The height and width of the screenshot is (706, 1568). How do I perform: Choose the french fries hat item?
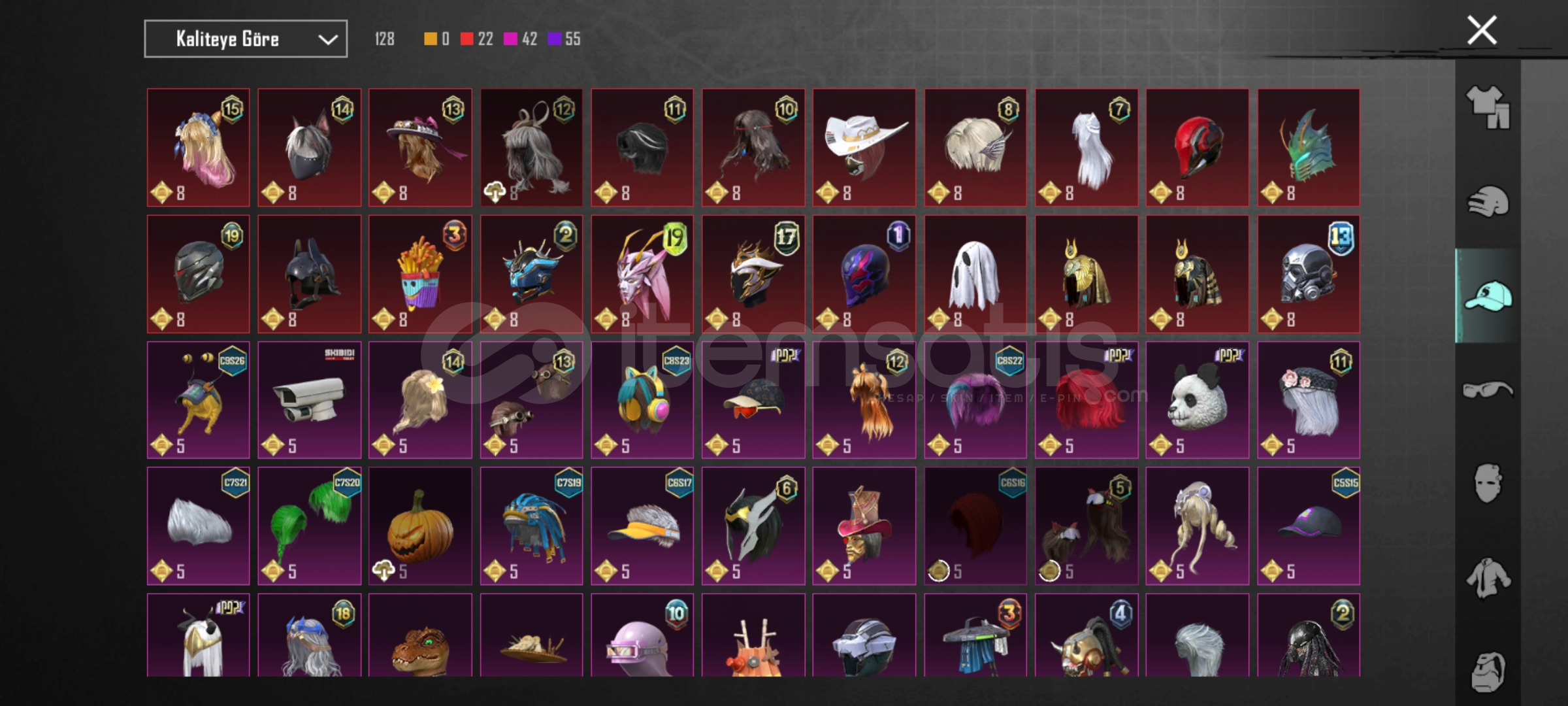click(420, 274)
